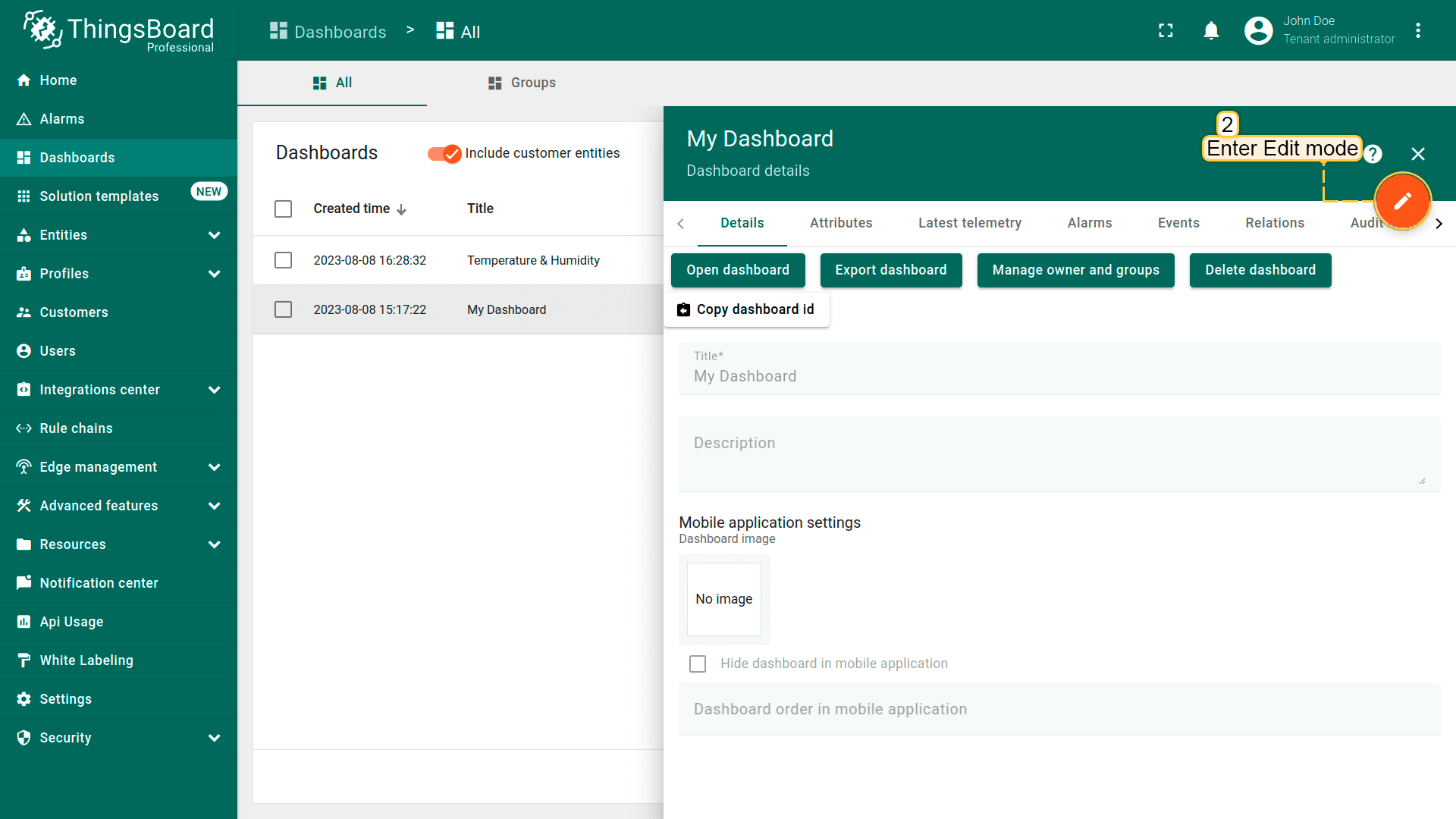Click Copy dashboard id button
This screenshot has height=819, width=1456.
coord(746,309)
